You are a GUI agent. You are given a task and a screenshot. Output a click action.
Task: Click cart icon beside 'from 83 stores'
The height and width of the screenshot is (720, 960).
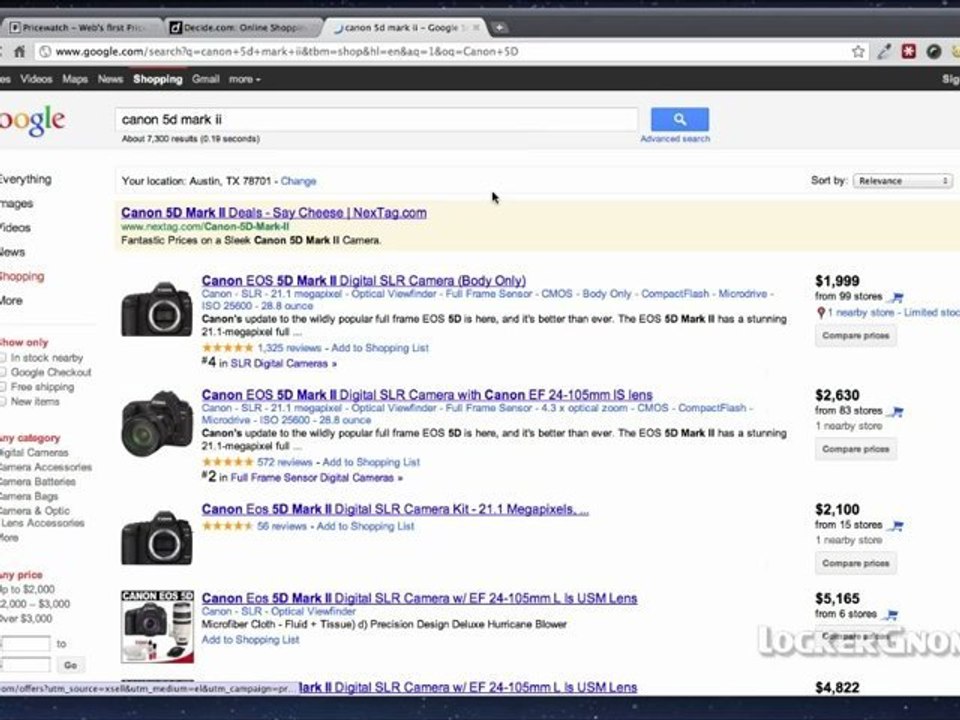897,411
